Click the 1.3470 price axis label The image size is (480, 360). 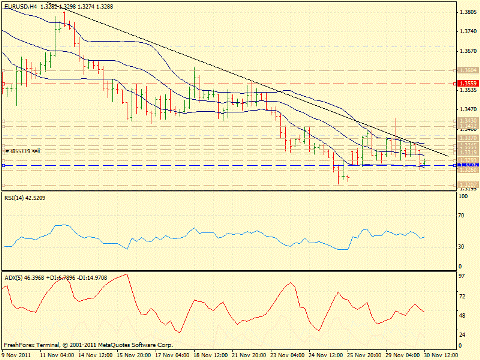point(468,109)
